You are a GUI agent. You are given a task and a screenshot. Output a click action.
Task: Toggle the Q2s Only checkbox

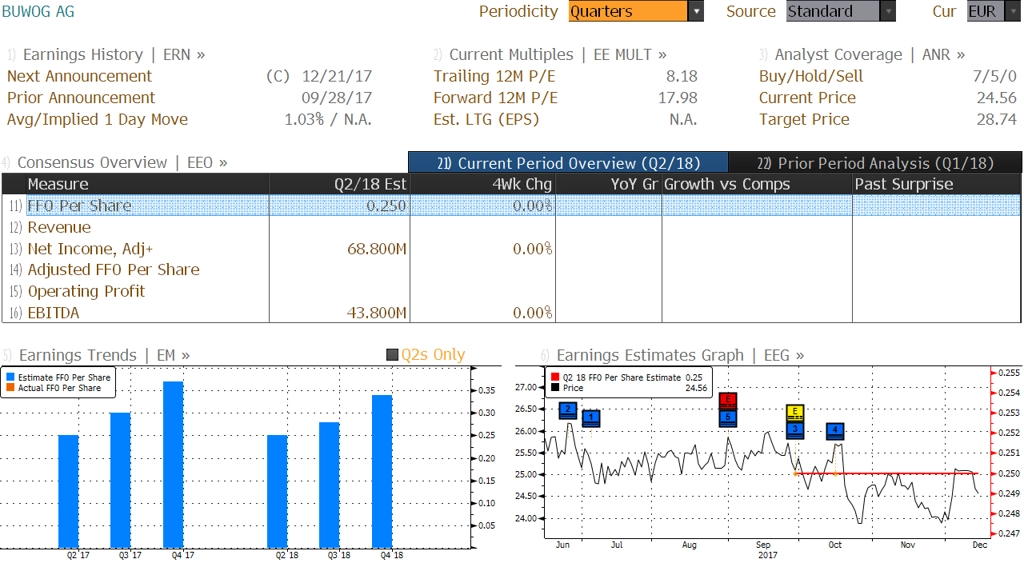click(392, 355)
